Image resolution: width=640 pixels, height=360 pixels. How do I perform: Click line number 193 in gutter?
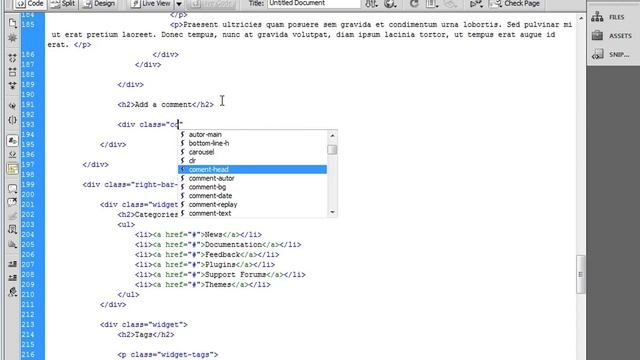click(28, 124)
